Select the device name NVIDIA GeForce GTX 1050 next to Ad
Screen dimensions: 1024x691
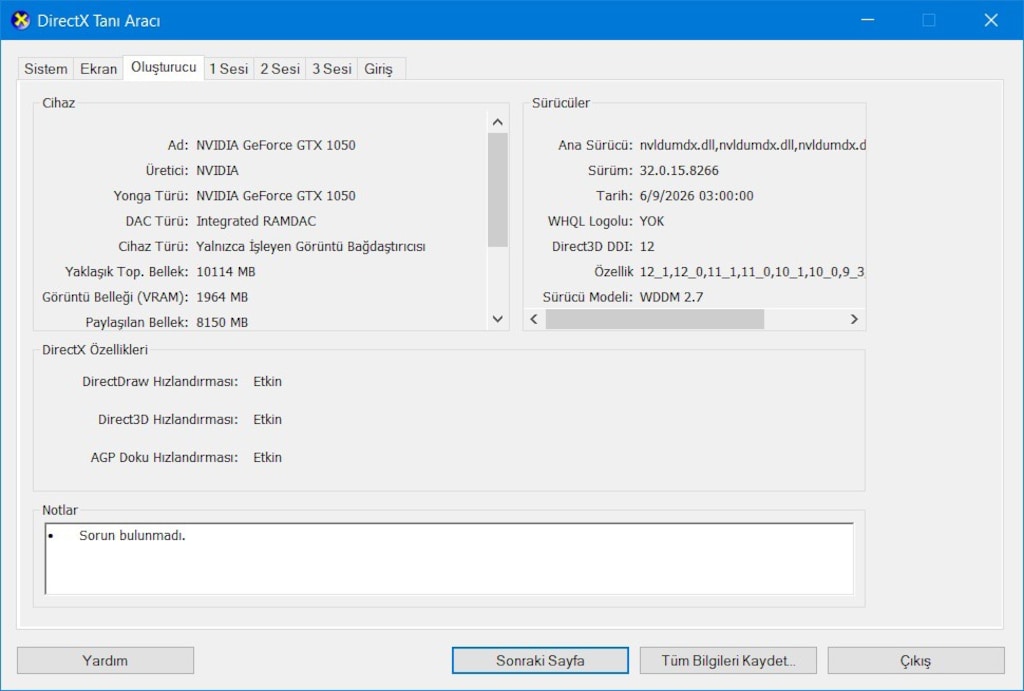point(276,145)
